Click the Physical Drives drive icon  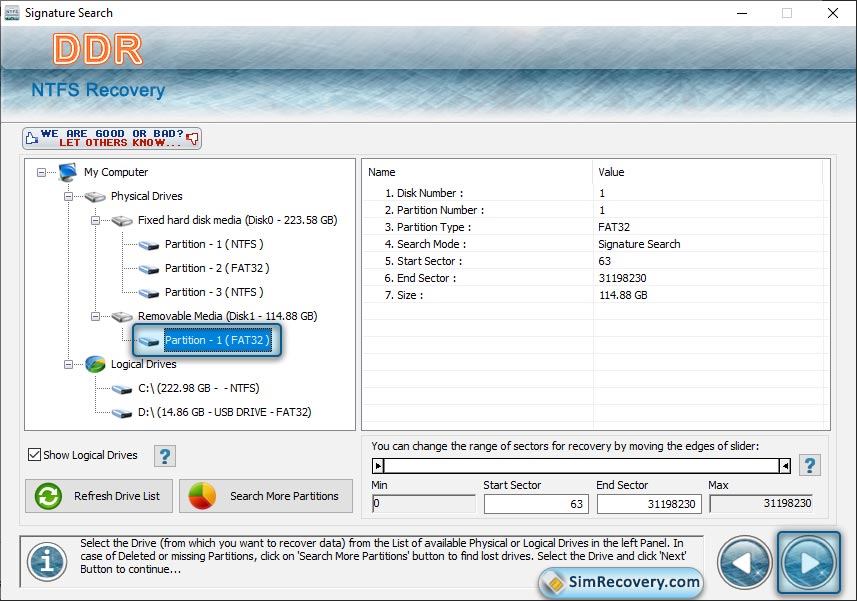click(x=95, y=197)
